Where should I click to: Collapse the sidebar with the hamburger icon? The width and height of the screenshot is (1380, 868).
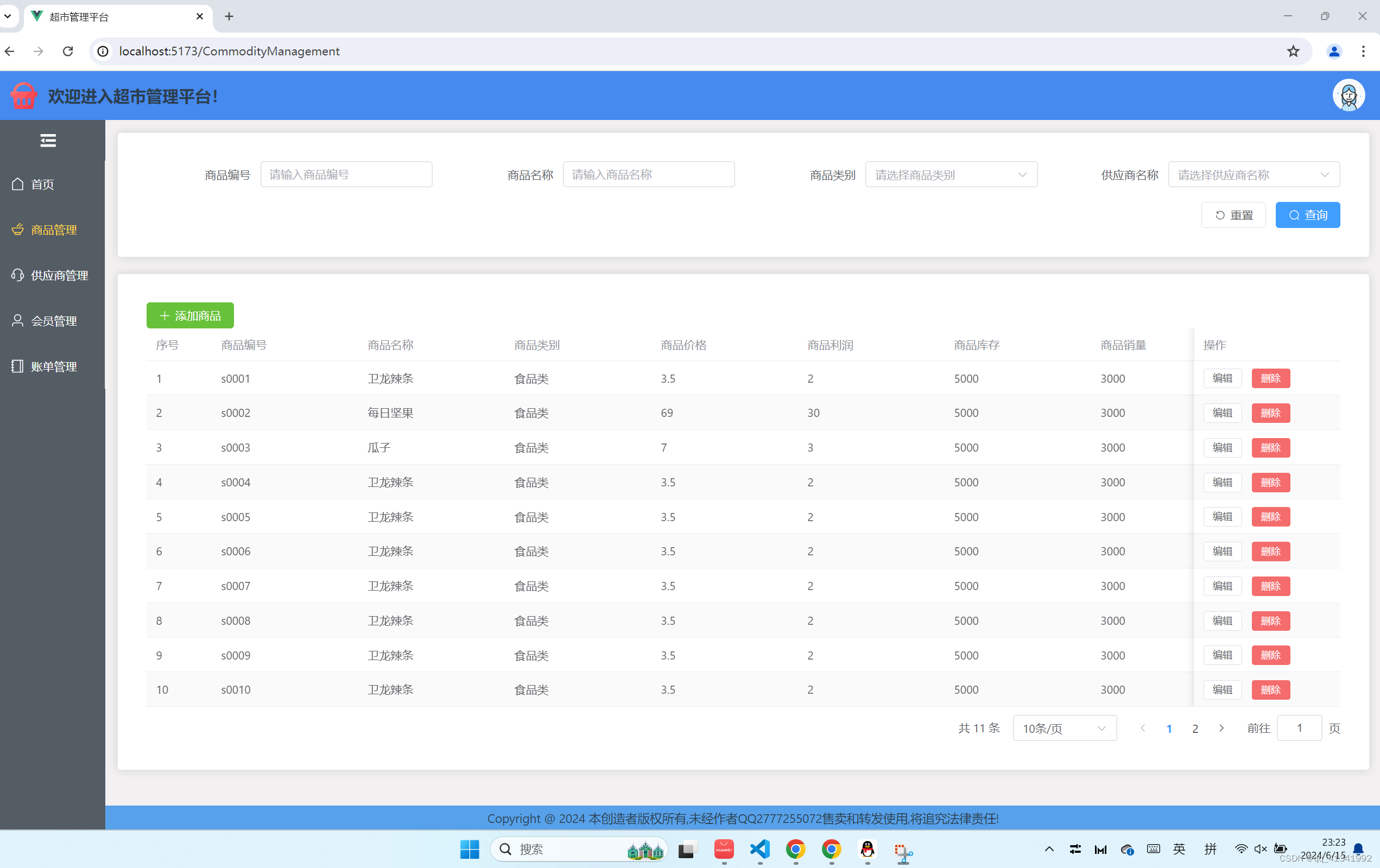(48, 141)
